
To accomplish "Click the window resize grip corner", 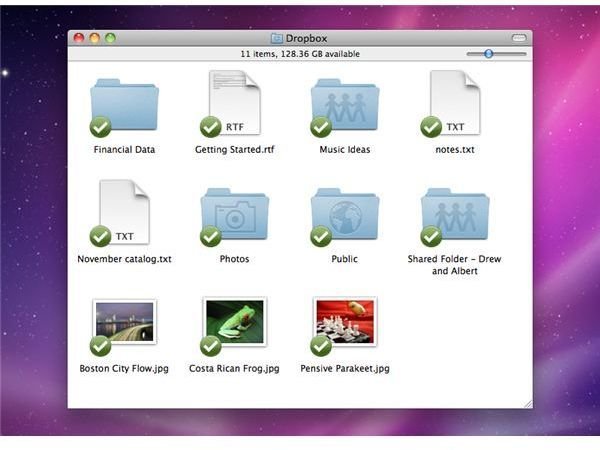I will [528, 404].
